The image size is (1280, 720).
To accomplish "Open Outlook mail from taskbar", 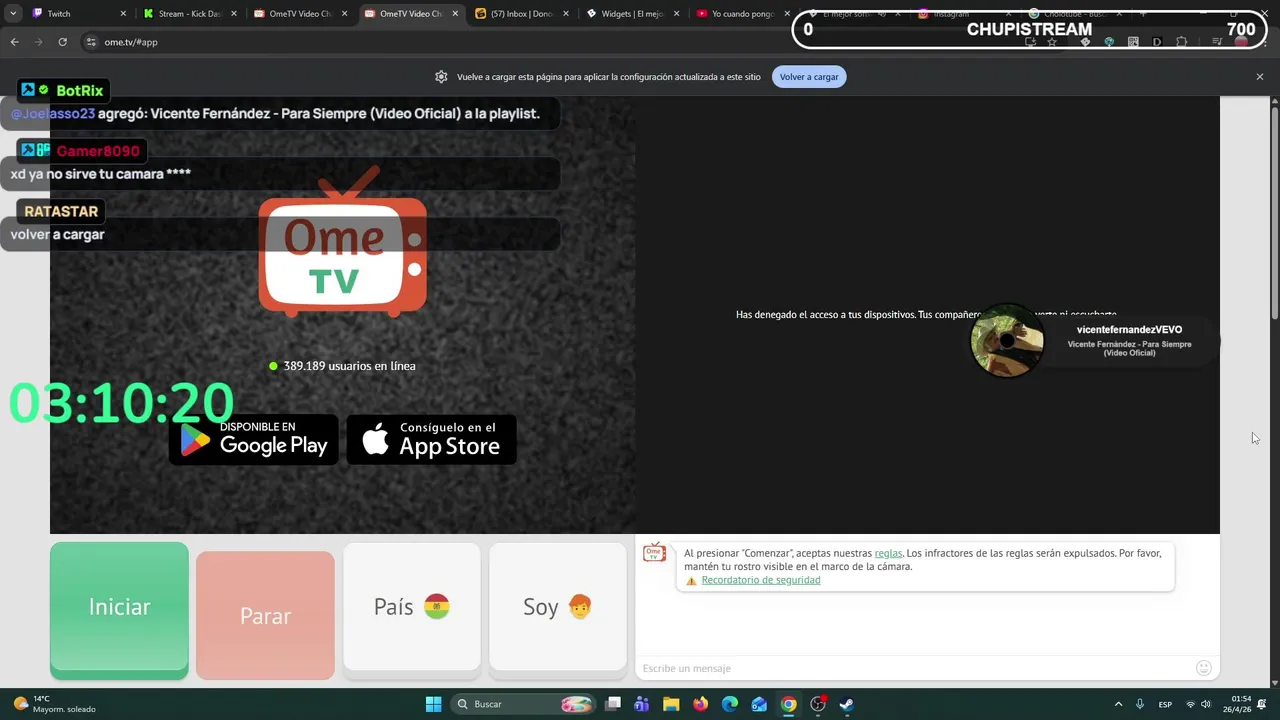I will pos(759,704).
